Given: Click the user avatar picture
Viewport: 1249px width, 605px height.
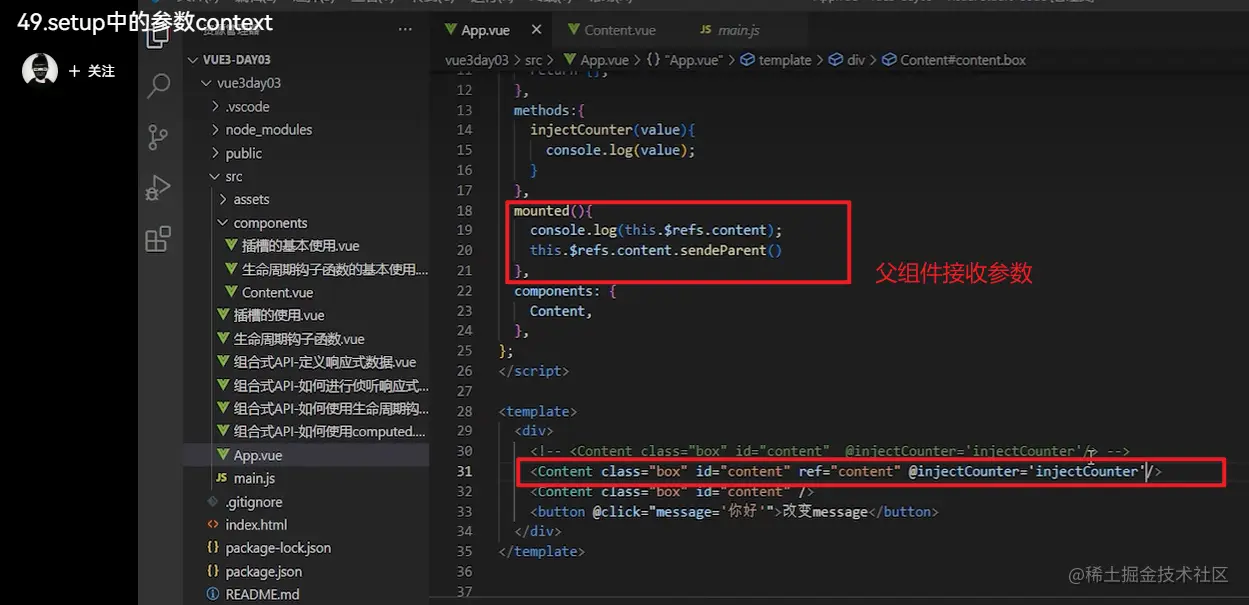Looking at the screenshot, I should pos(40,71).
